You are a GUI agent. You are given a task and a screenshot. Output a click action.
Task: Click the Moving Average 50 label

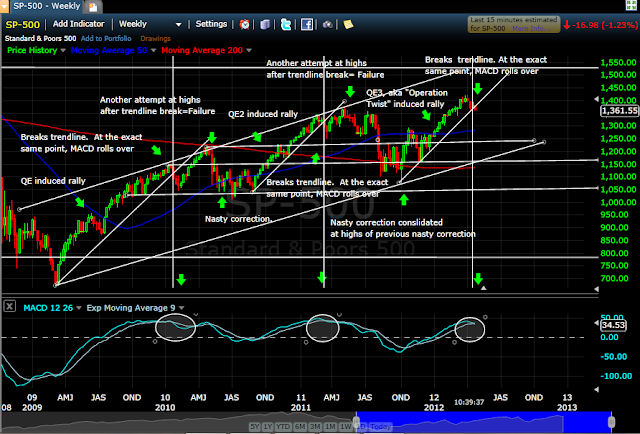[x=109, y=50]
